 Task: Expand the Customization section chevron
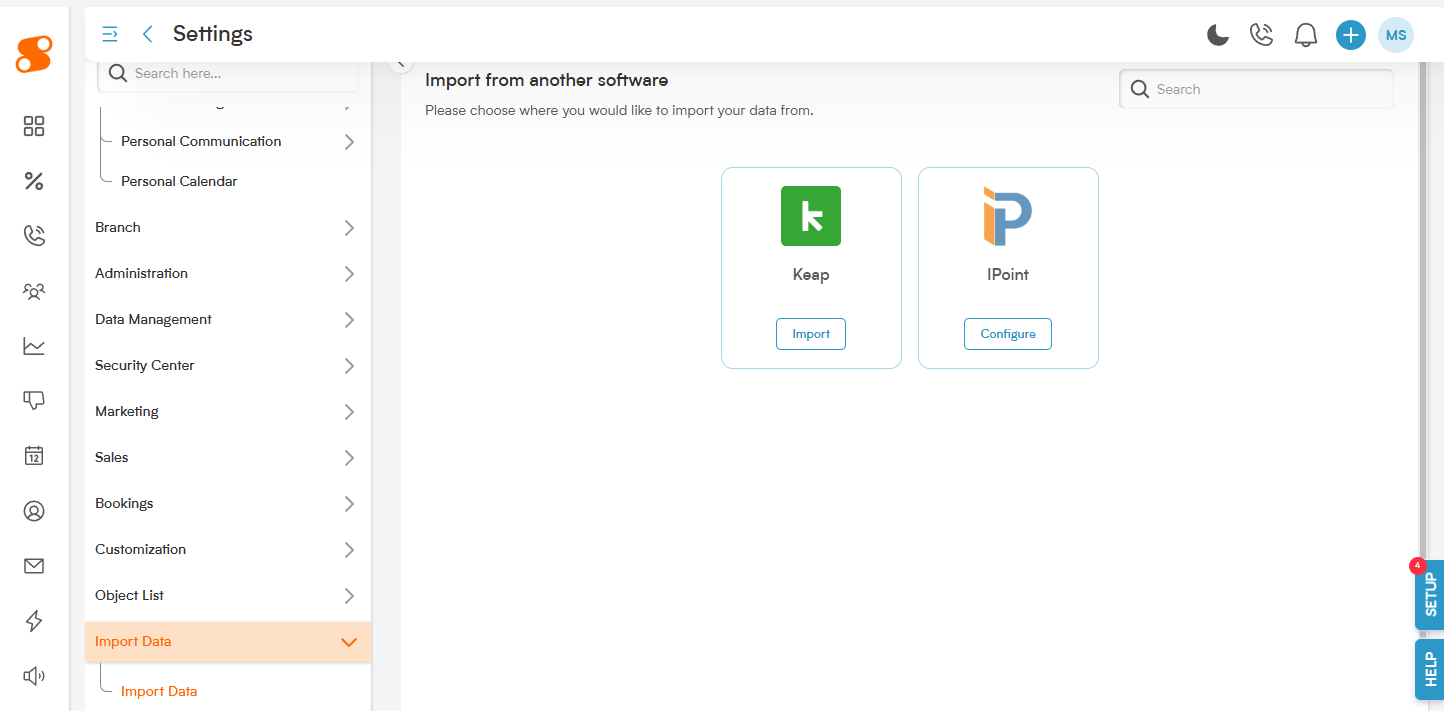pyautogui.click(x=349, y=550)
